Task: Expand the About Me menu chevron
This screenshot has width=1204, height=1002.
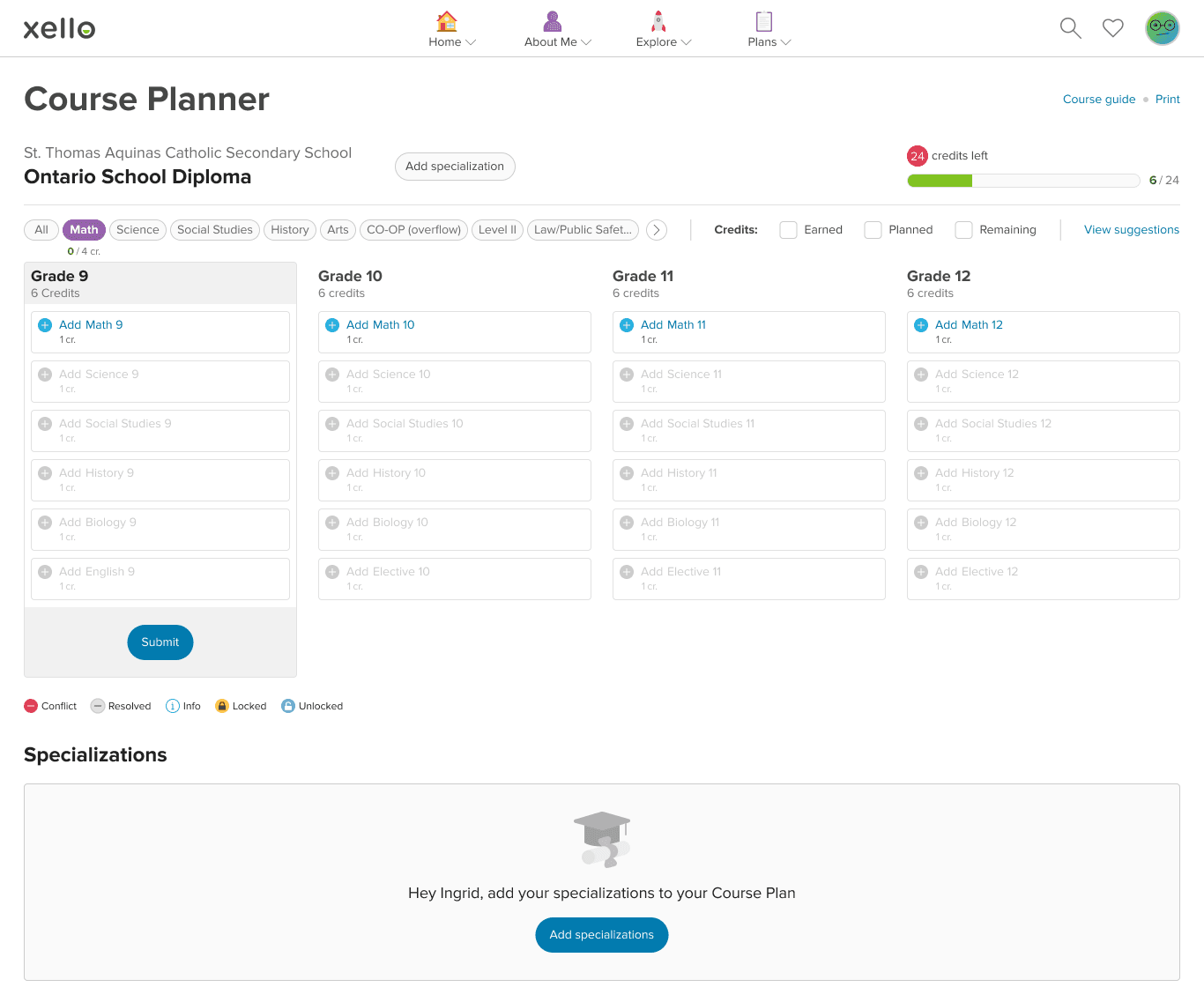Action: 586,42
